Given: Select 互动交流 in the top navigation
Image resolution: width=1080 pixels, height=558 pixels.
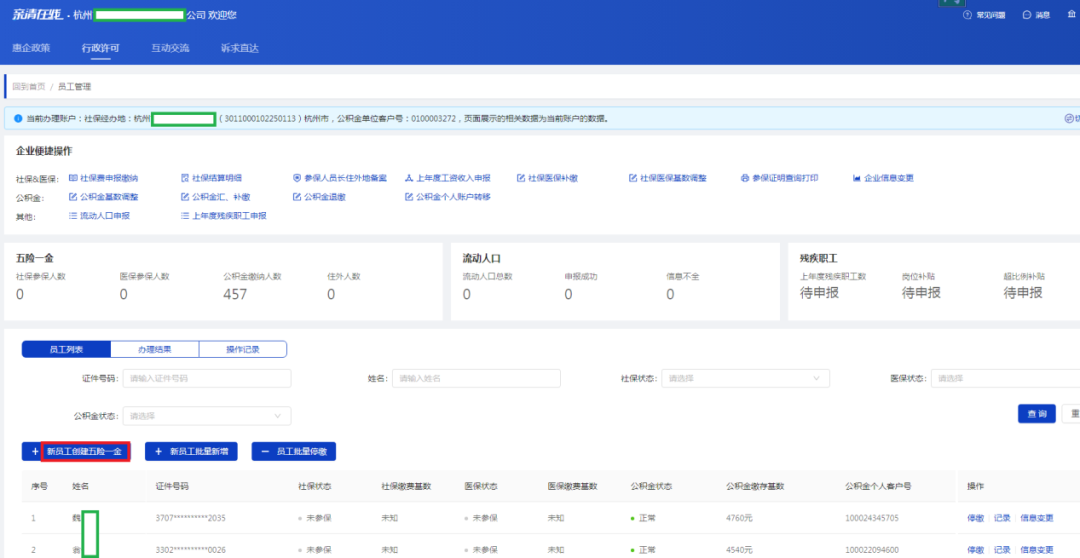Looking at the screenshot, I should [x=170, y=48].
